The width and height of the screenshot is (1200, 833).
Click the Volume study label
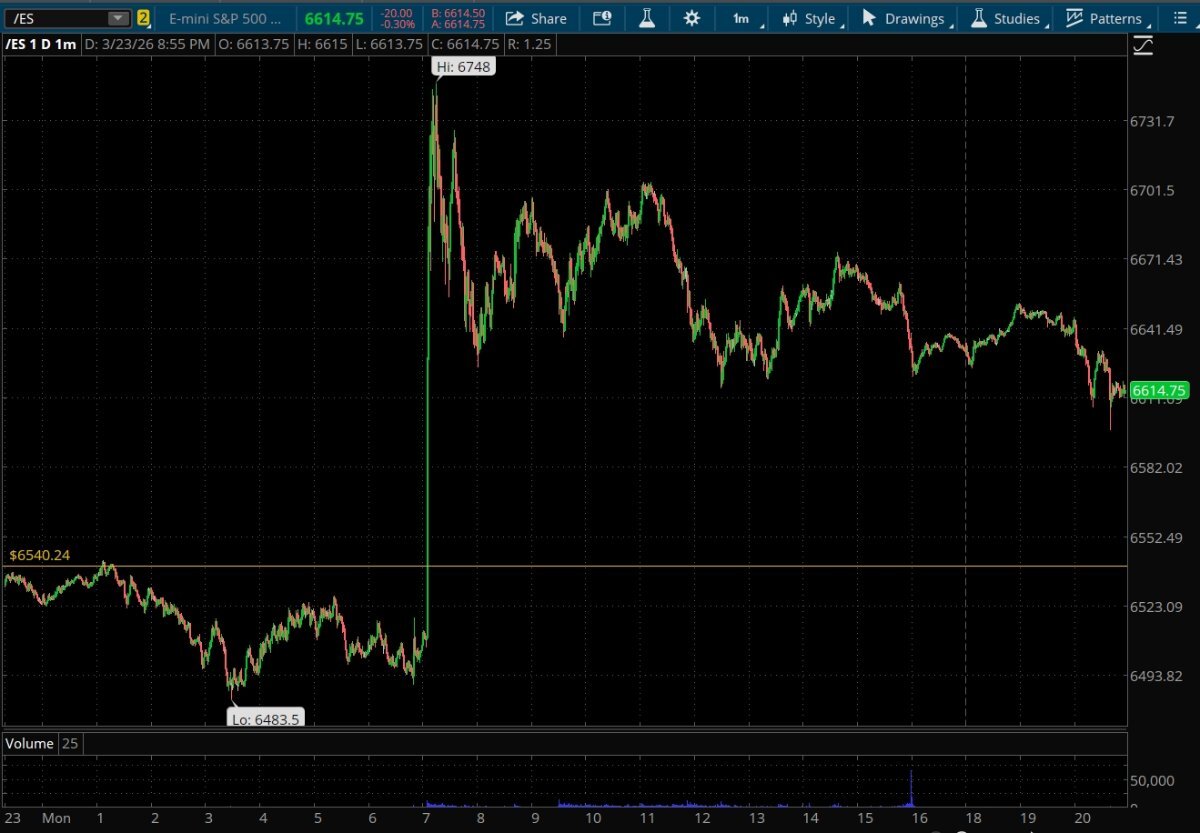click(29, 743)
